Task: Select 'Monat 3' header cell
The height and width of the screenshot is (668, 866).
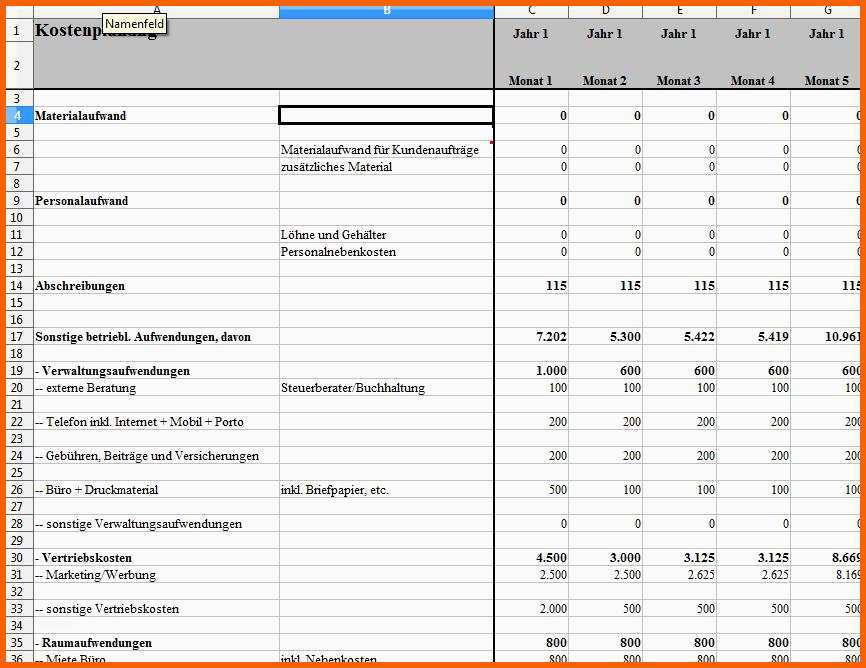Action: tap(679, 66)
